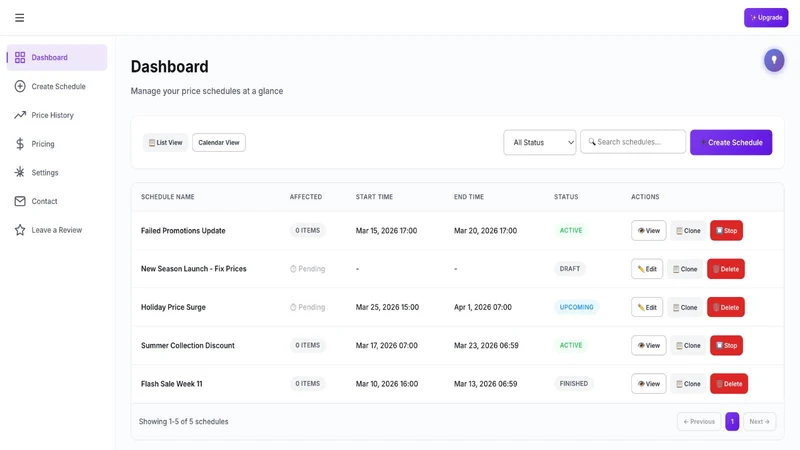800x450 pixels.
Task: Click ACTIVE badge for Failed Promotions Update
Action: coord(571,231)
